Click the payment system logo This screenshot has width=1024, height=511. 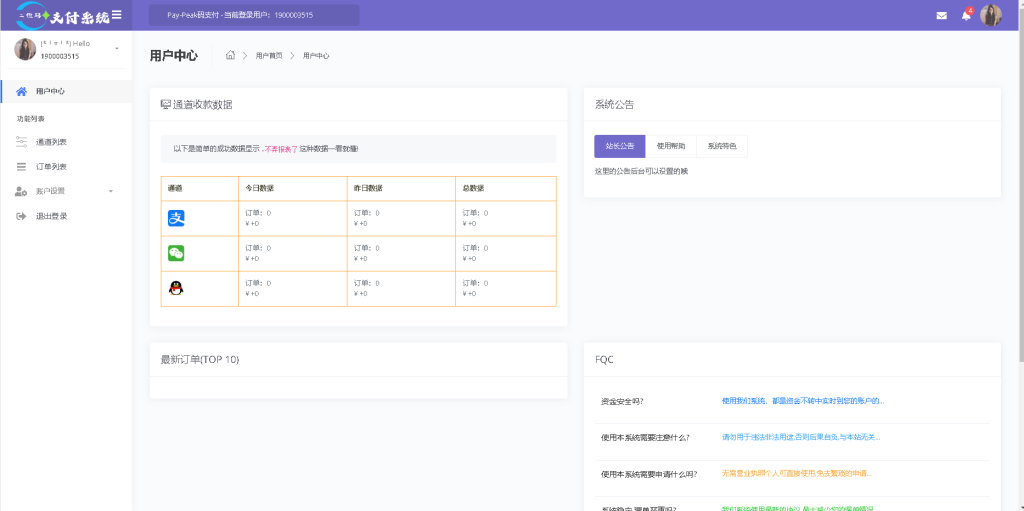pyautogui.click(x=62, y=16)
